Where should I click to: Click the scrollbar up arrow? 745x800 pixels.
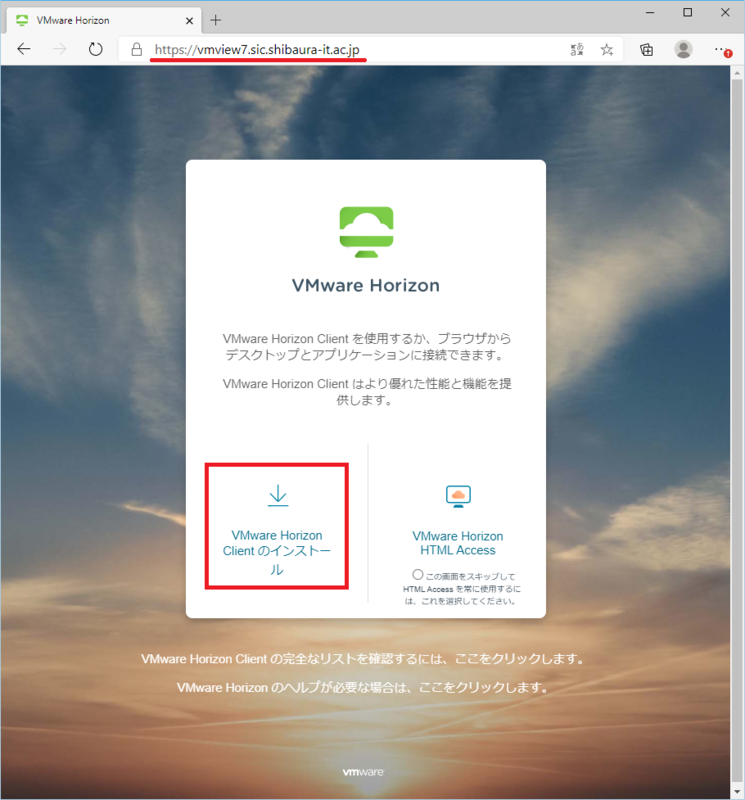click(x=737, y=73)
